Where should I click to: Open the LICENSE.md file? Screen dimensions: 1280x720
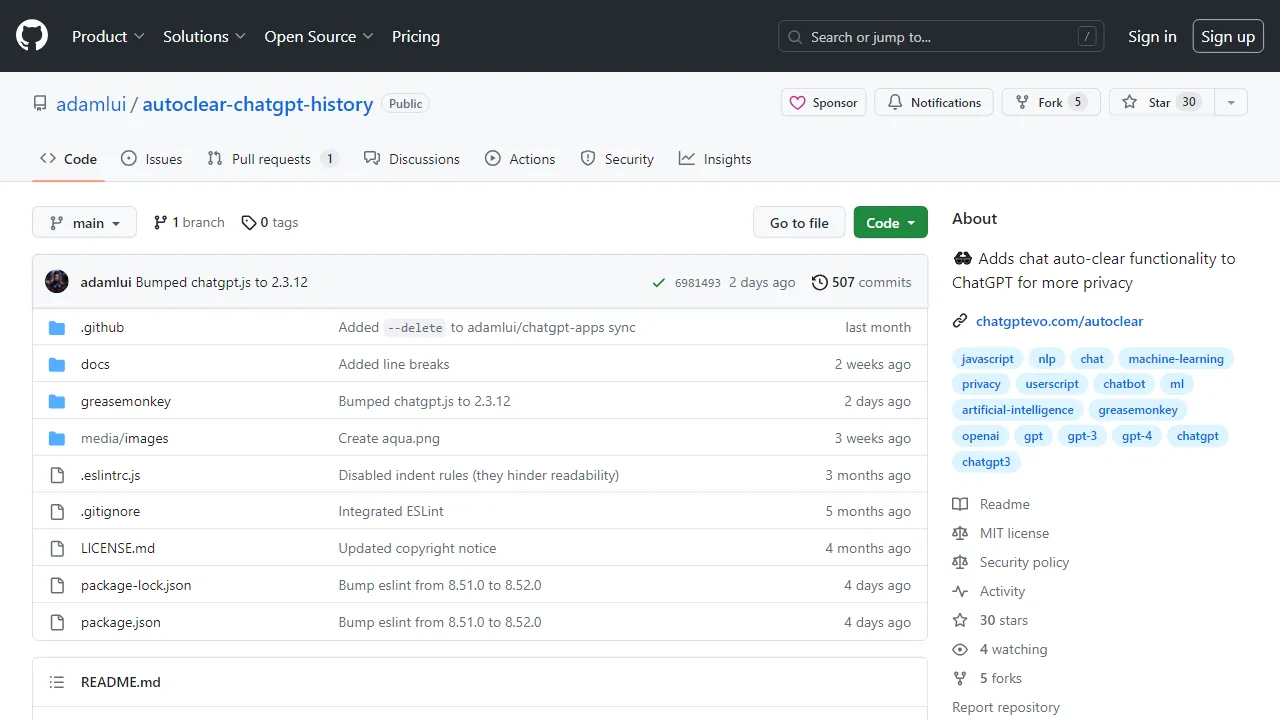point(118,548)
